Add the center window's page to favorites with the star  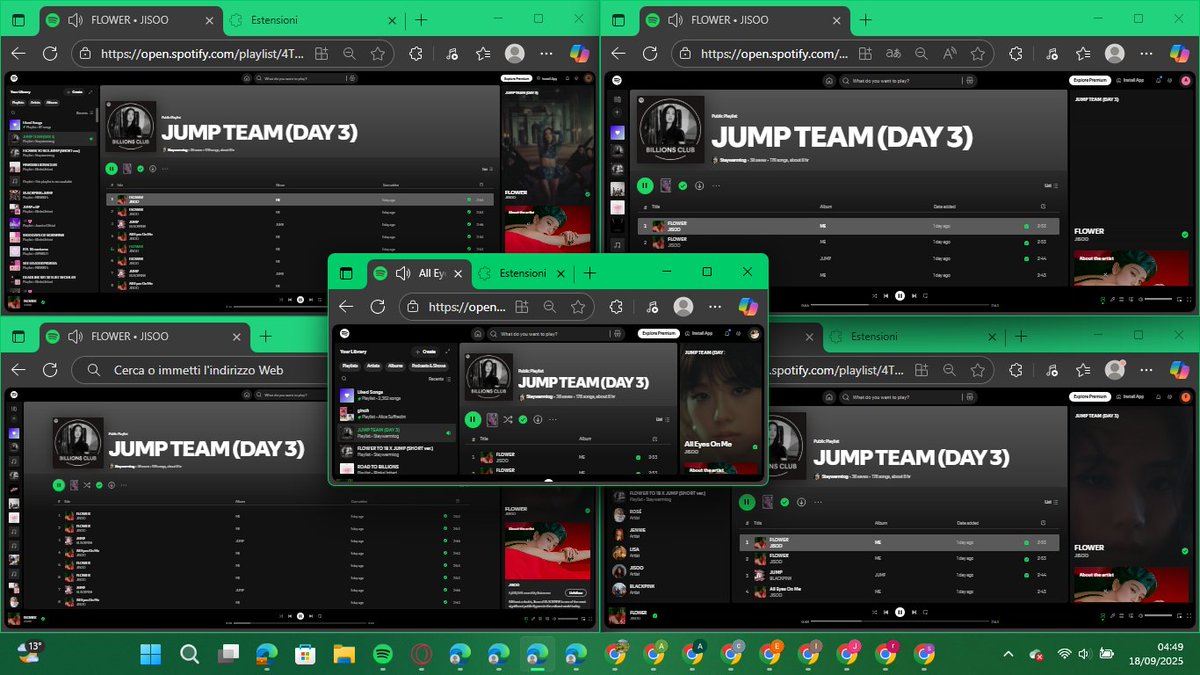click(x=577, y=307)
